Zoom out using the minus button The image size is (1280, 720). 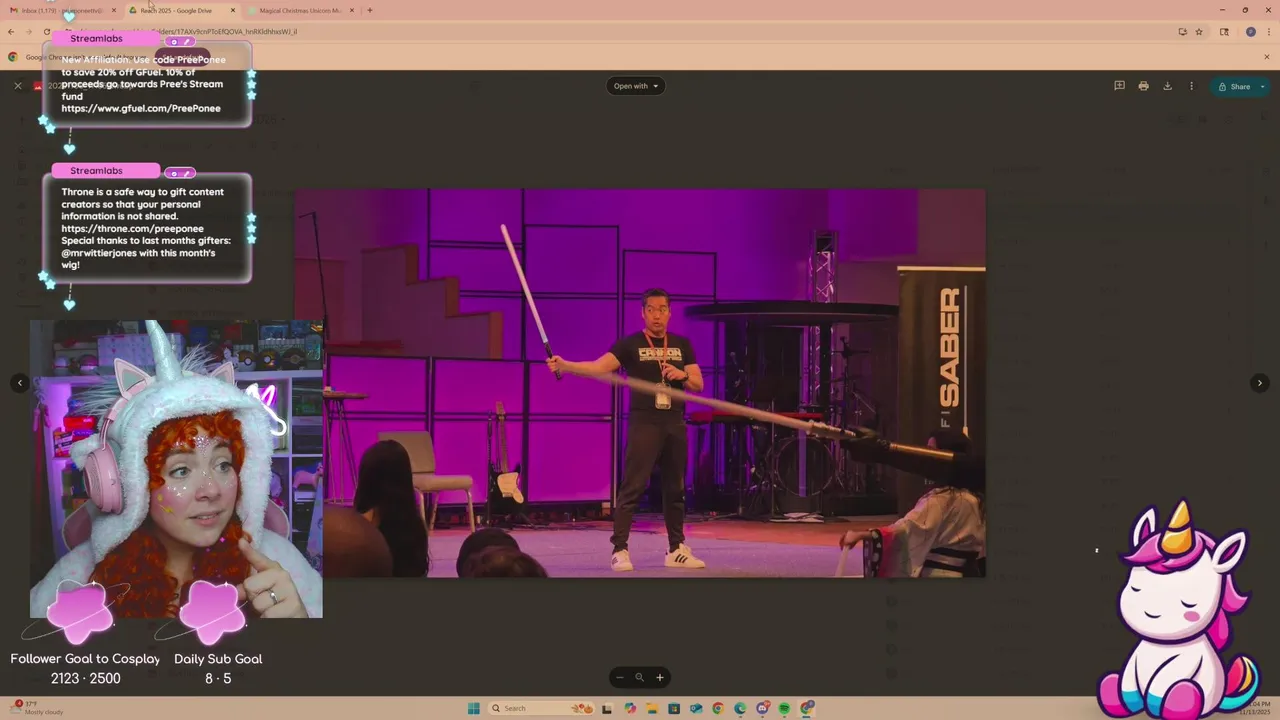619,678
